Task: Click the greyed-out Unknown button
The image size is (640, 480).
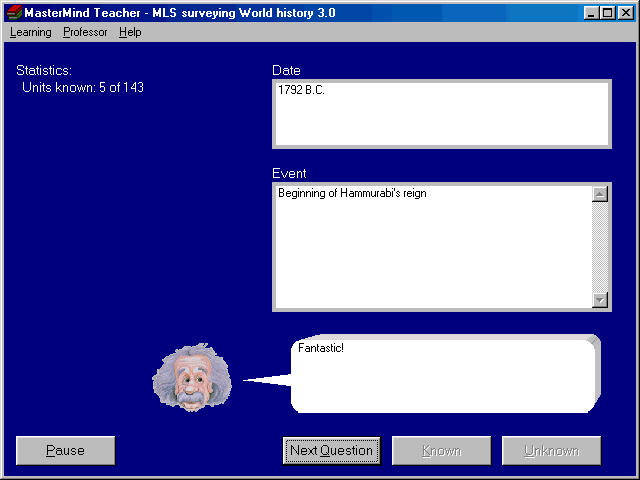Action: point(551,450)
